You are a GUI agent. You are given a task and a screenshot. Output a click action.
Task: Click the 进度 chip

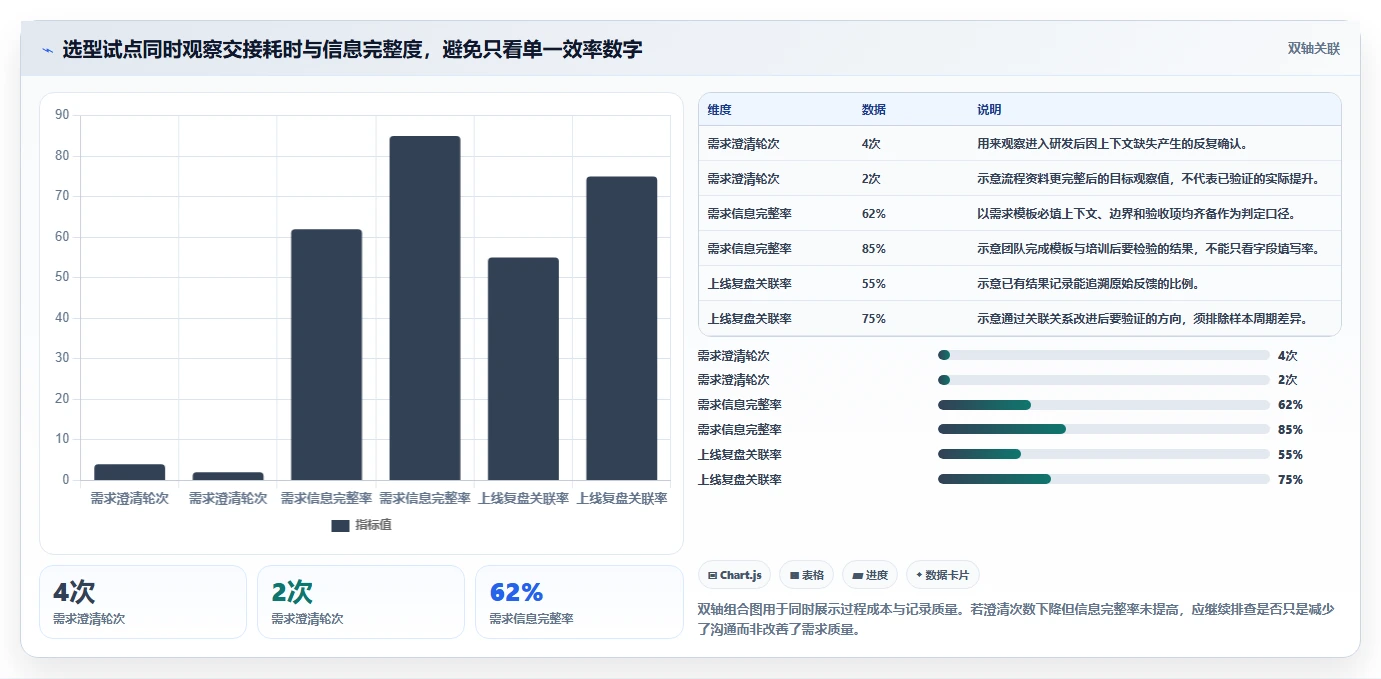click(870, 575)
